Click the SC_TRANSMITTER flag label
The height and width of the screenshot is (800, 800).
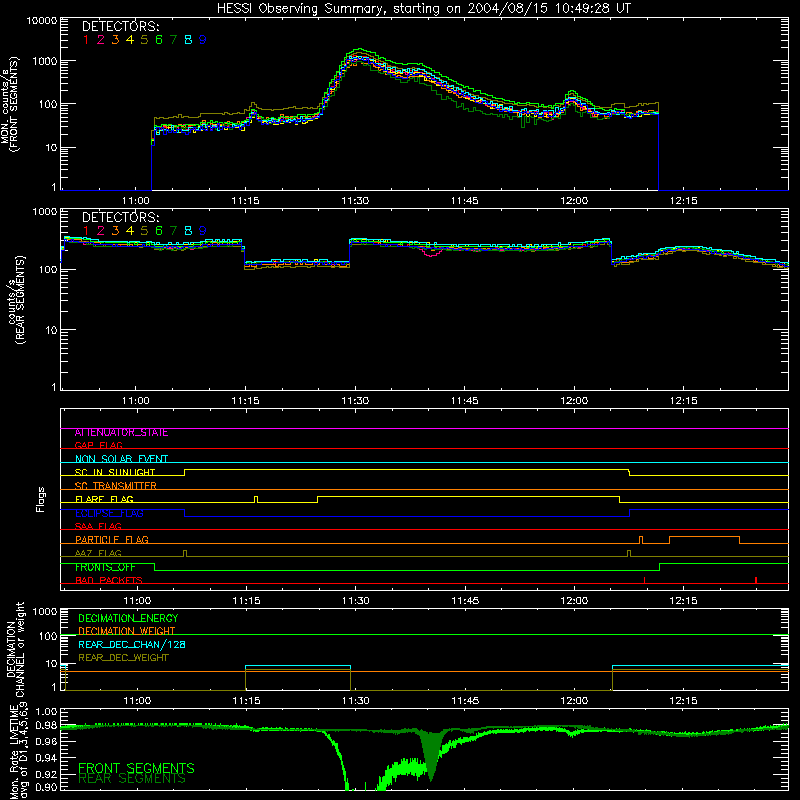pyautogui.click(x=116, y=486)
